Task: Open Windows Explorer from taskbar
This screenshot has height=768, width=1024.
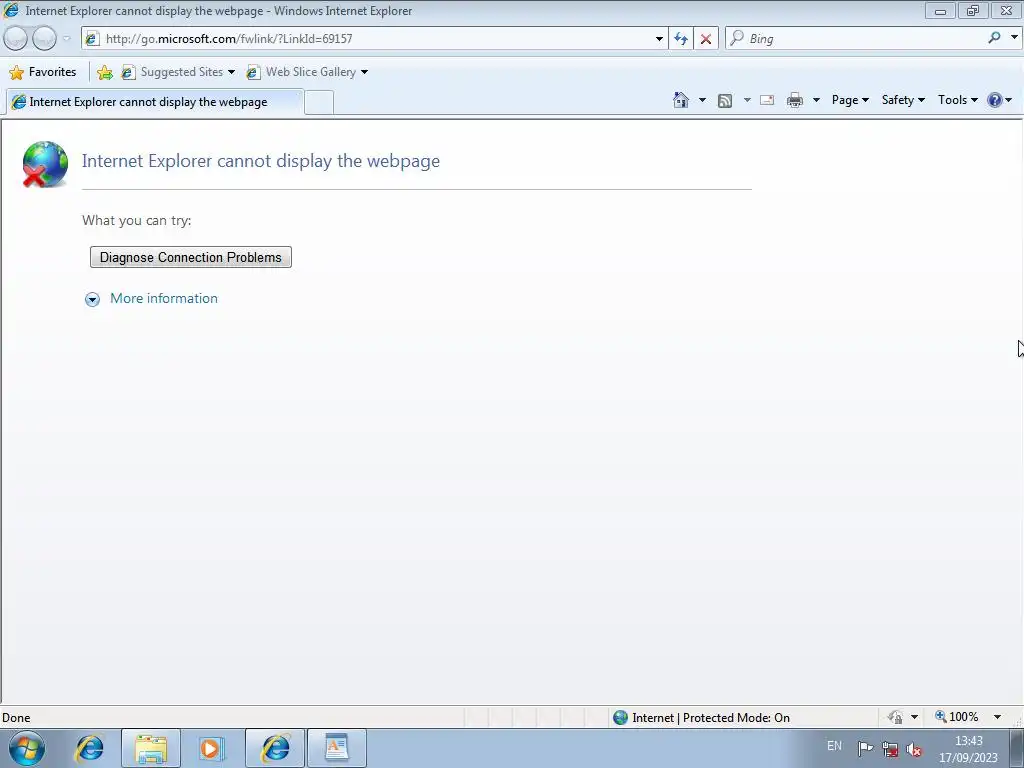Action: [x=151, y=748]
